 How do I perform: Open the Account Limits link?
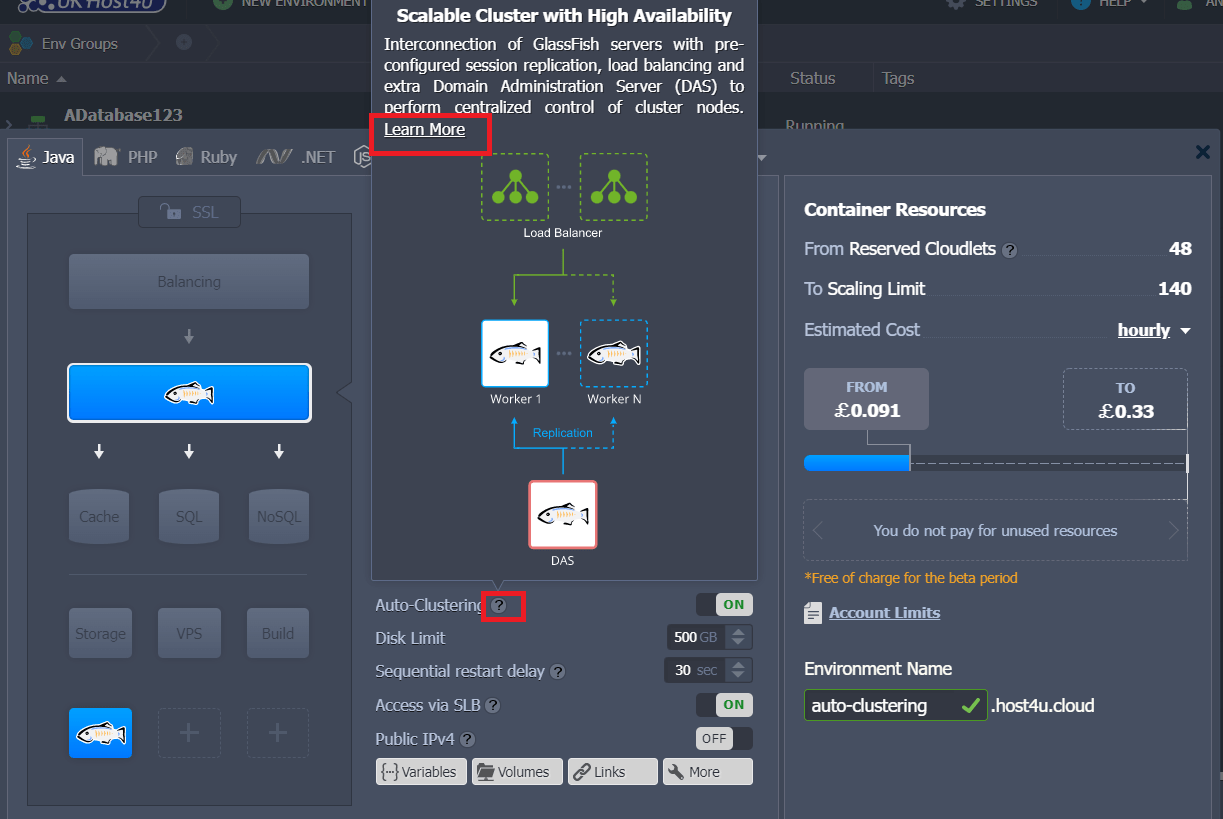(x=884, y=612)
